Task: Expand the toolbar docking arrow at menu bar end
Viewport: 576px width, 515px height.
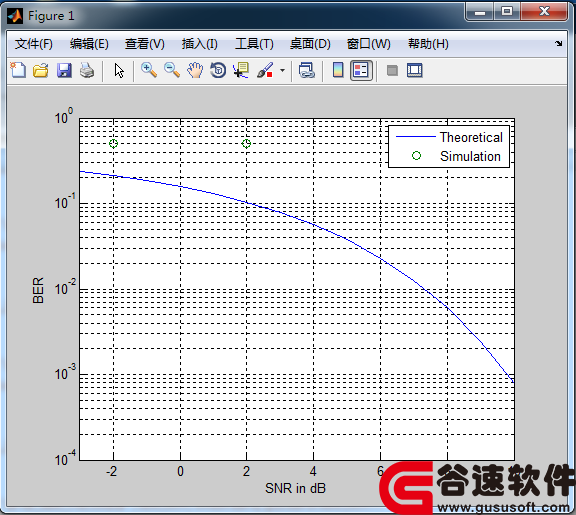Action: tap(559, 43)
